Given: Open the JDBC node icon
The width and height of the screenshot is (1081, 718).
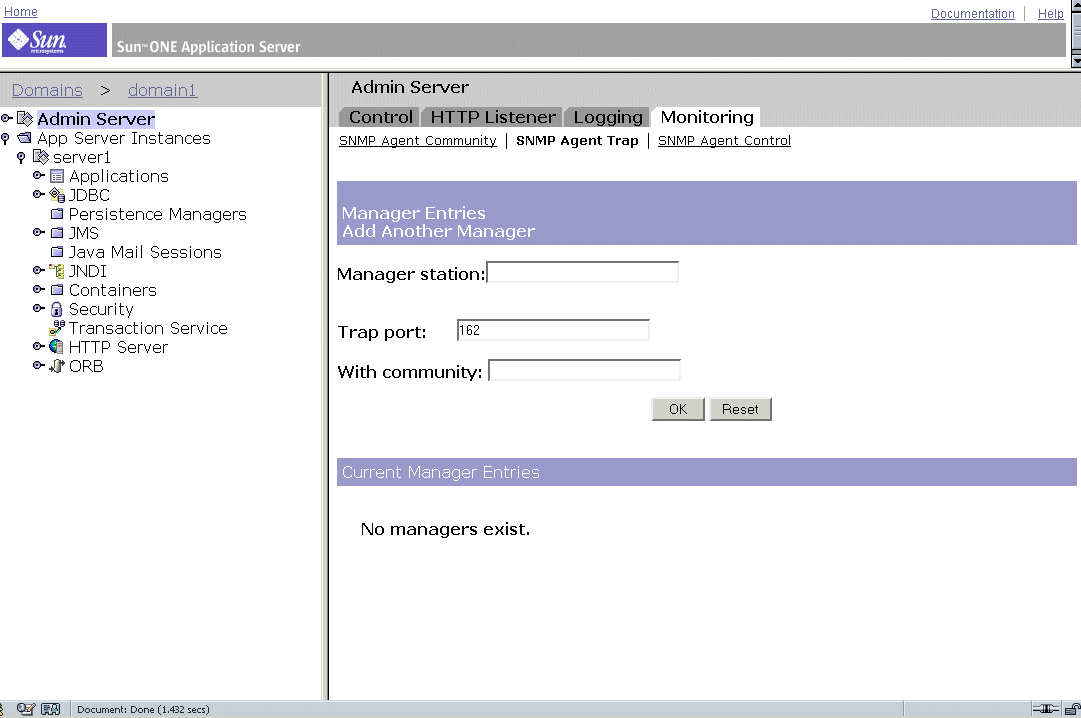Looking at the screenshot, I should point(55,195).
